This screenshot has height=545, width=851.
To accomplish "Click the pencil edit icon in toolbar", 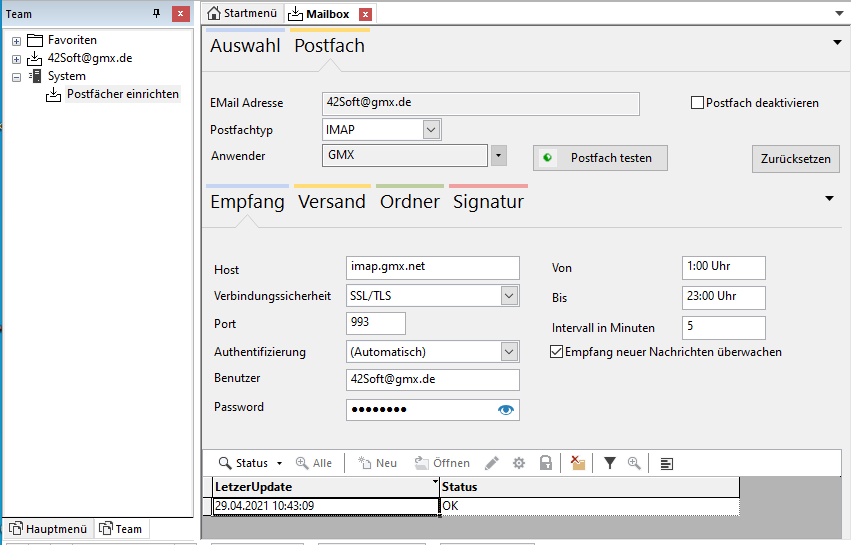I will (492, 463).
